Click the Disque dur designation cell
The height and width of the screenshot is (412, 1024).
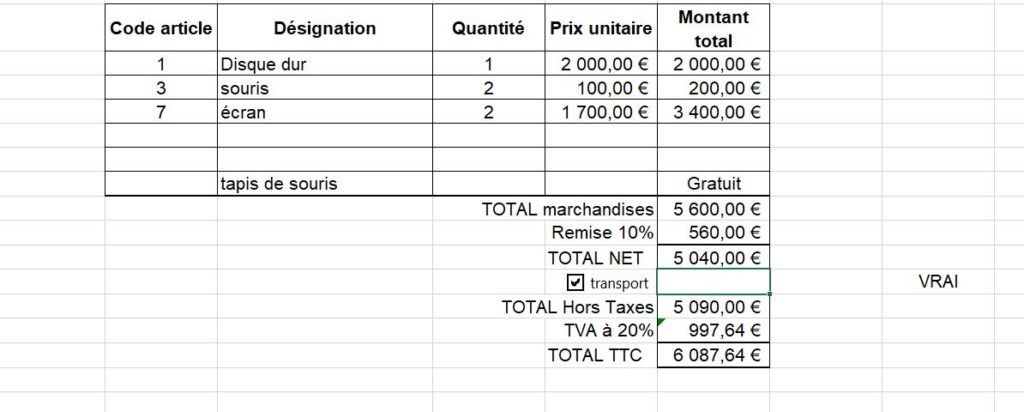325,64
